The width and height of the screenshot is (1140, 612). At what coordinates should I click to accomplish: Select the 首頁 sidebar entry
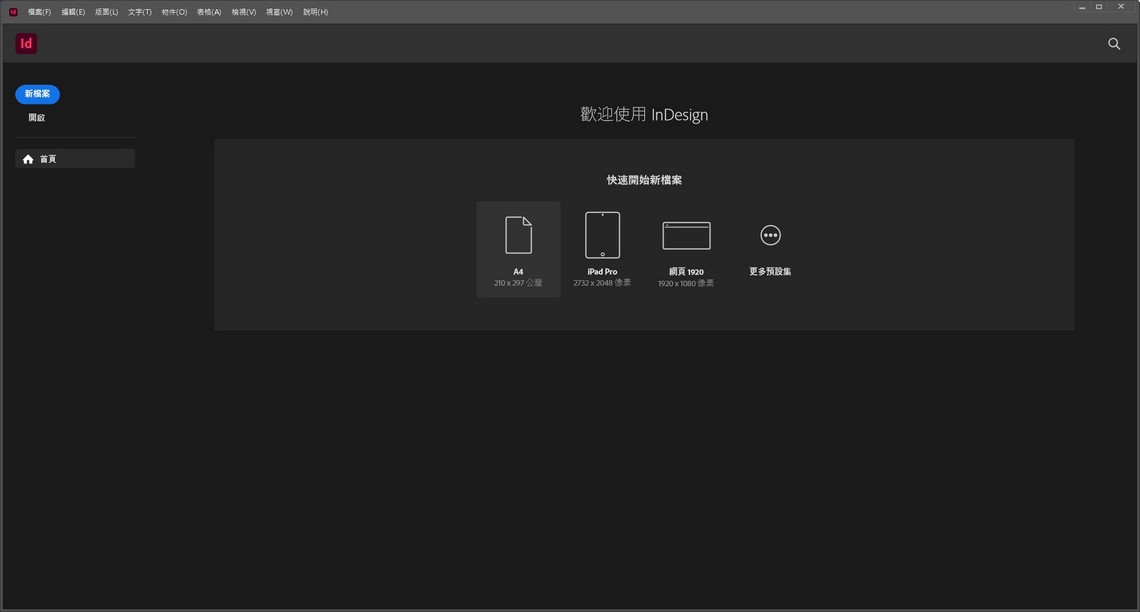pyautogui.click(x=48, y=158)
